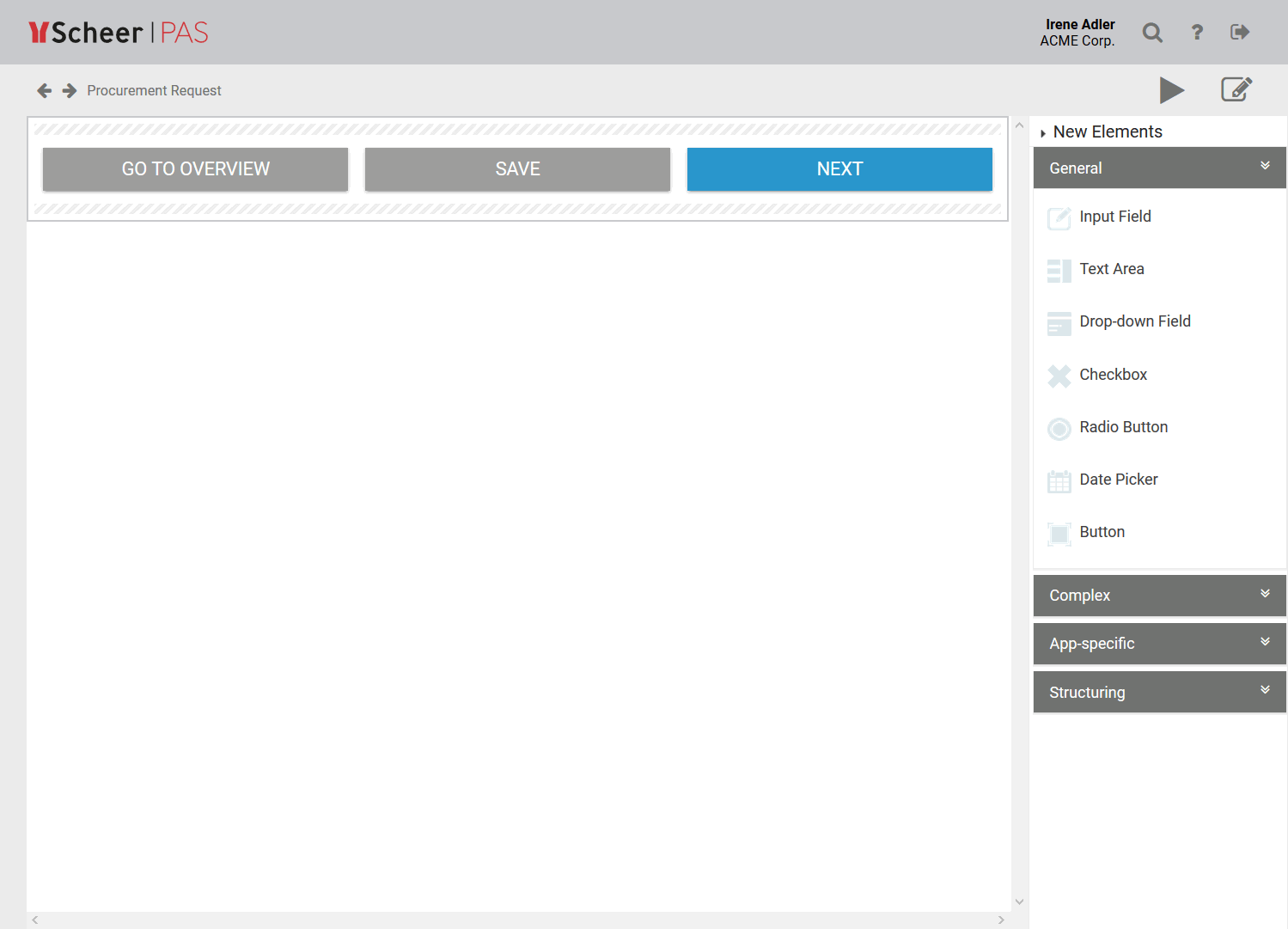Select the Checkbox element icon
Screen dimensions: 1288x929
click(1059, 376)
